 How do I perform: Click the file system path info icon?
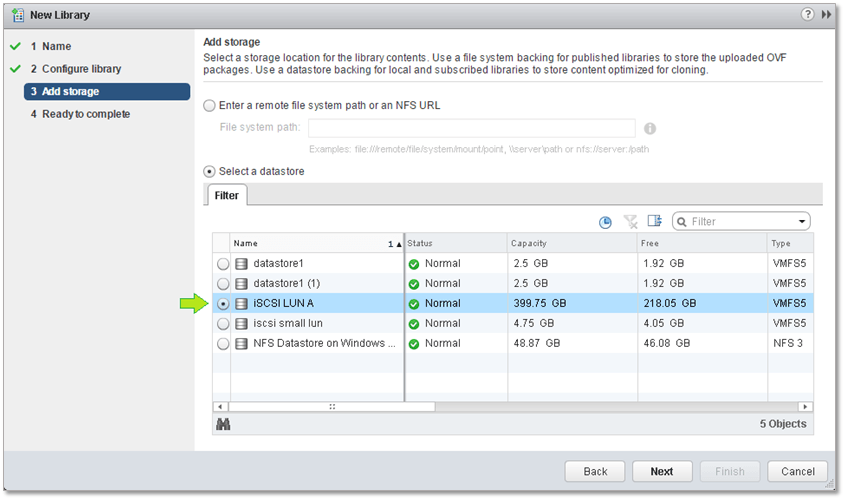[x=650, y=129]
